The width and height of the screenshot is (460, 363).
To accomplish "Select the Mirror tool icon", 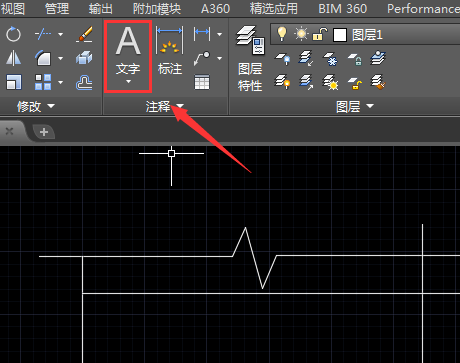I will (13, 58).
